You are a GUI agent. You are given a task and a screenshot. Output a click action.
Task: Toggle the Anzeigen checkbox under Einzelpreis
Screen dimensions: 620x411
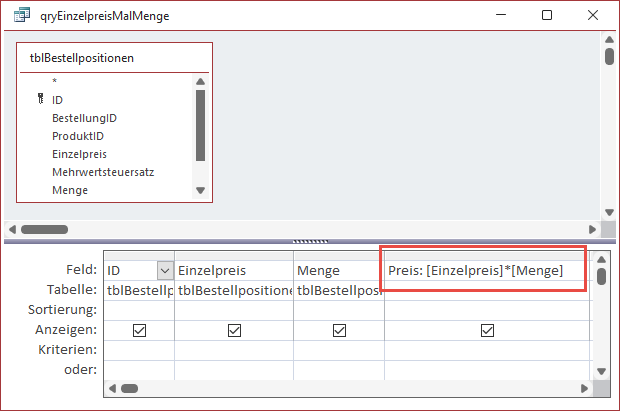[234, 331]
